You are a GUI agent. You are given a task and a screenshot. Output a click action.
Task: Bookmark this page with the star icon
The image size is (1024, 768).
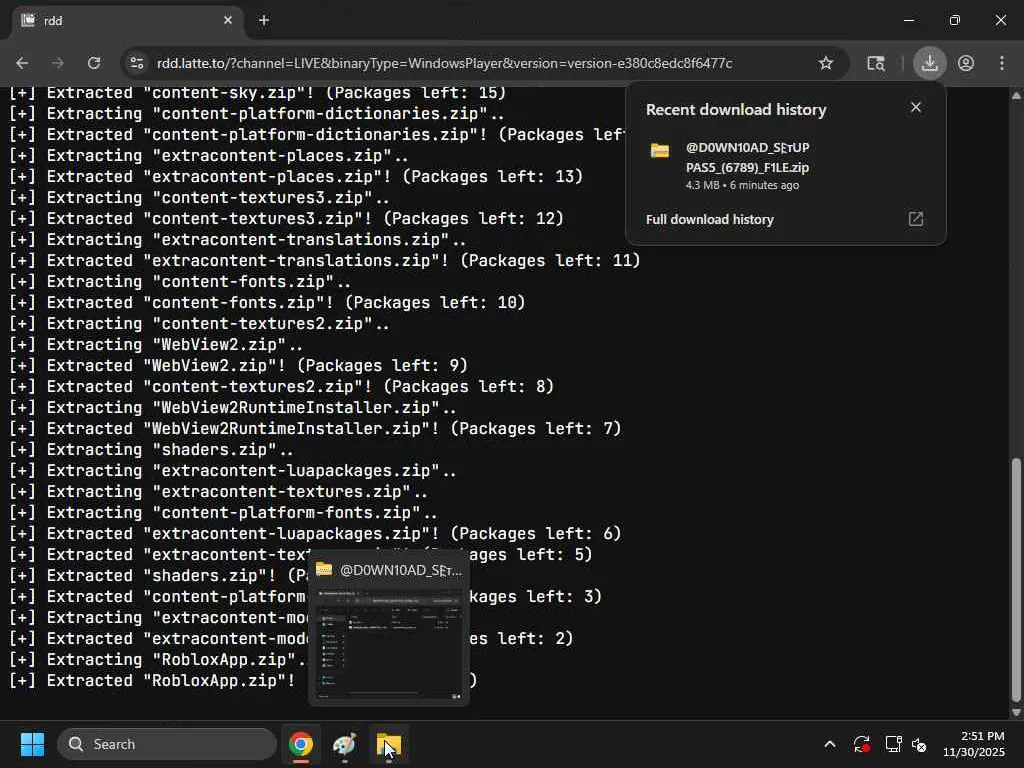click(825, 63)
